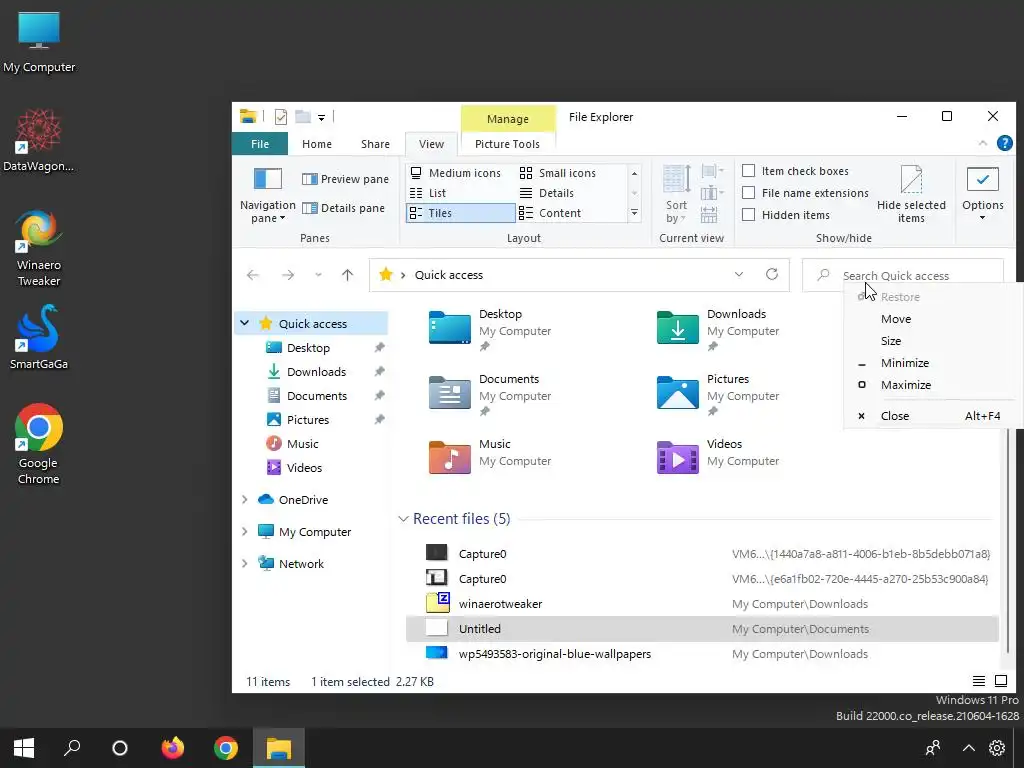Switch to the Home ribbon tab

[x=317, y=144]
